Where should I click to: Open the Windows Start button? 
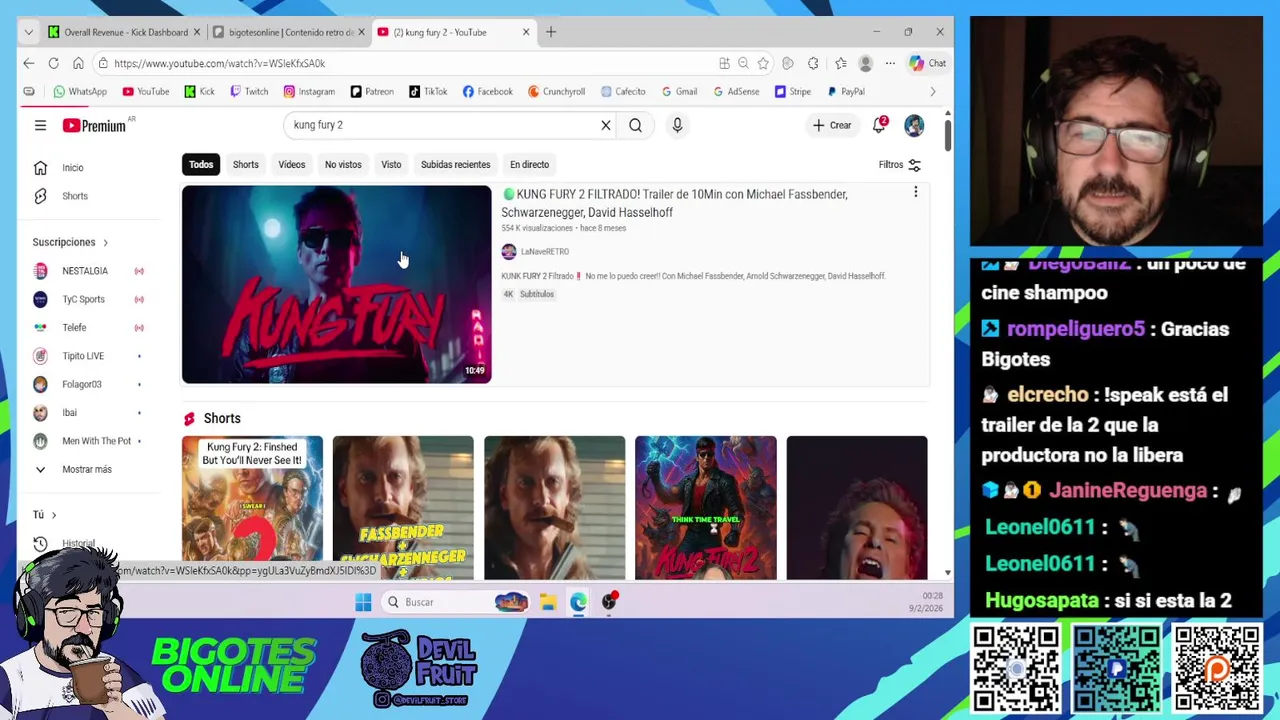[x=363, y=602]
